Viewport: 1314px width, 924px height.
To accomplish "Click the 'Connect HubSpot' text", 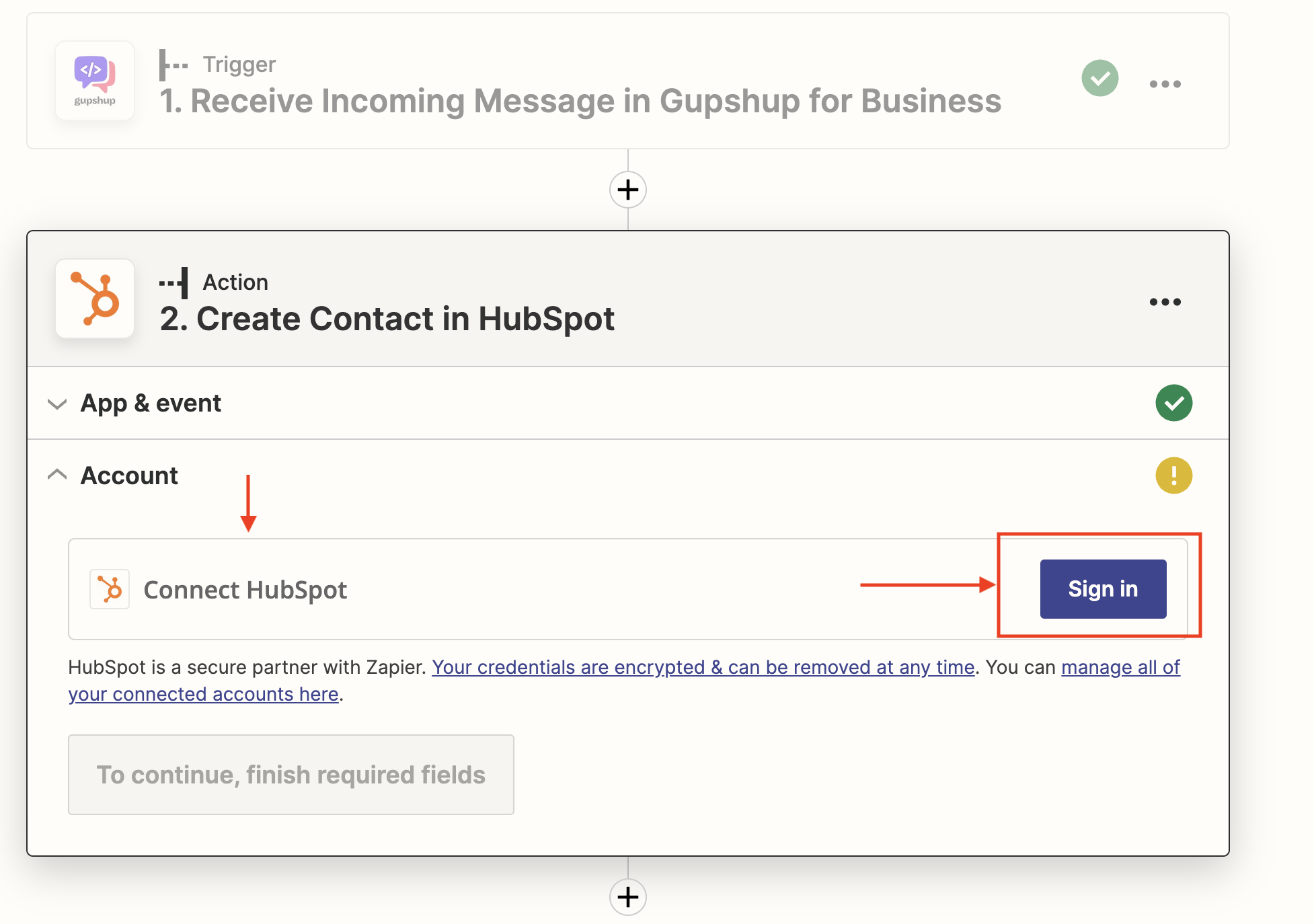I will click(x=245, y=590).
